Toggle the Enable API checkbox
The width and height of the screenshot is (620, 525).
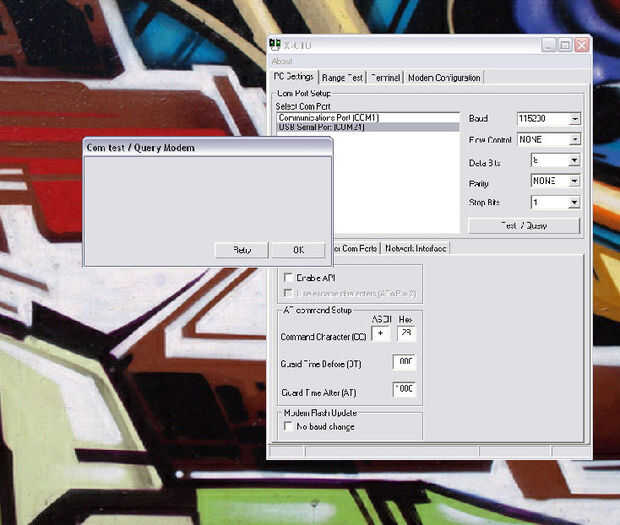point(288,278)
